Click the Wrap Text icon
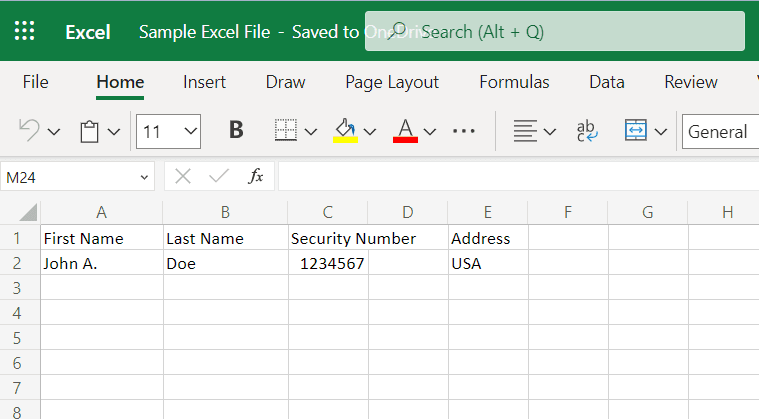The image size is (759, 419). (x=587, y=131)
